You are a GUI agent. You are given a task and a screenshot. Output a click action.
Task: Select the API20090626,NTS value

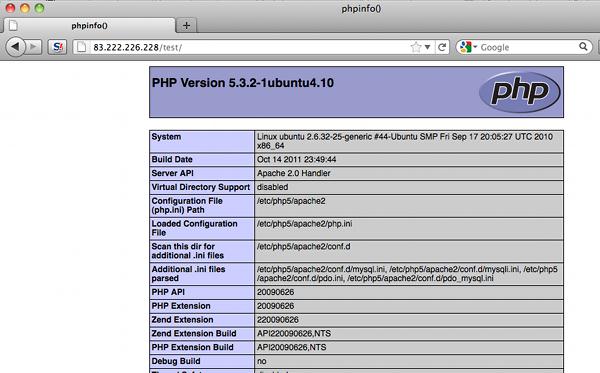click(292, 347)
